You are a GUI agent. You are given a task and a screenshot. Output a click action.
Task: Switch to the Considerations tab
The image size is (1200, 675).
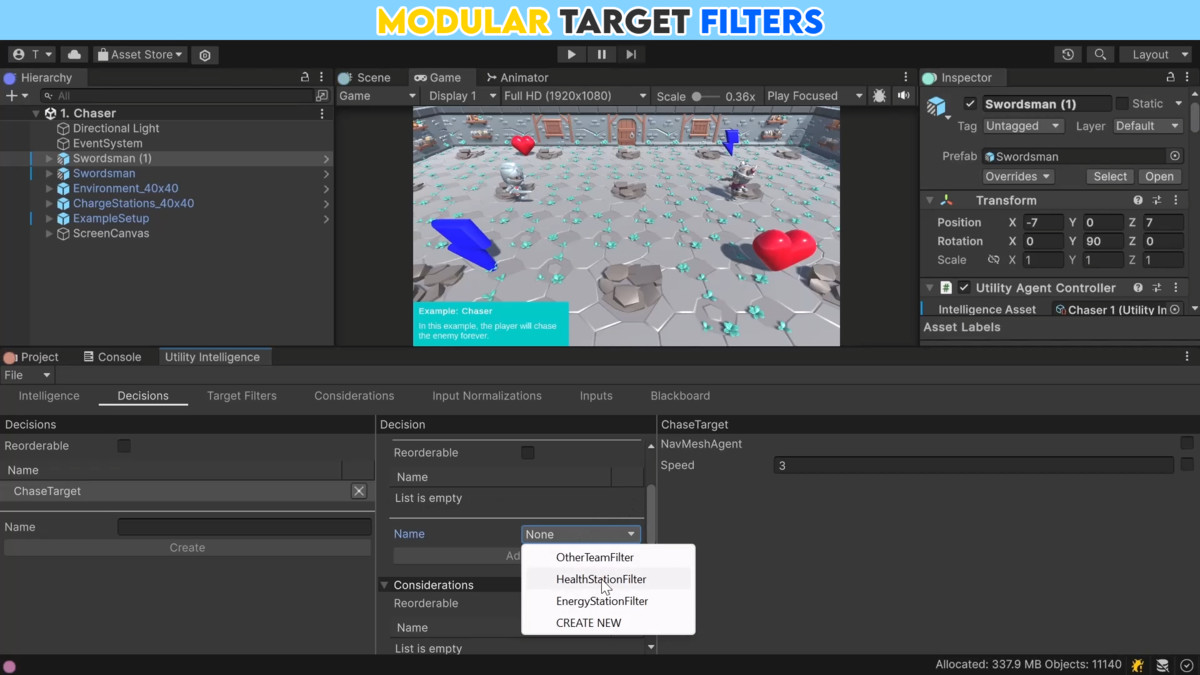pyautogui.click(x=354, y=396)
